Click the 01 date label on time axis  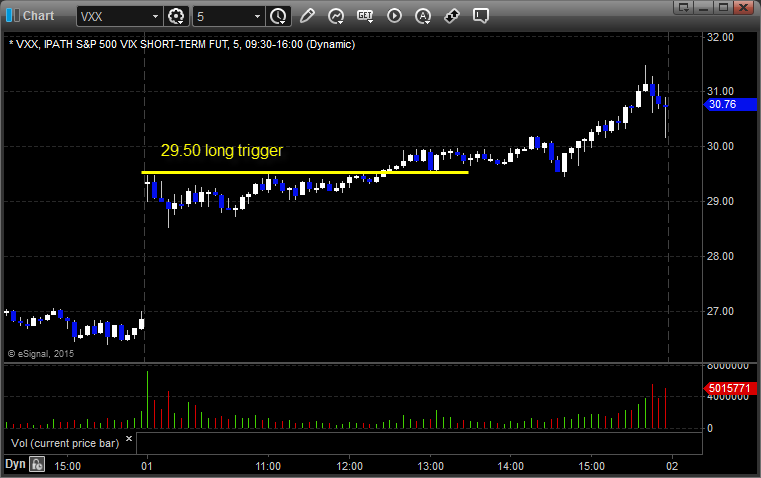(147, 466)
